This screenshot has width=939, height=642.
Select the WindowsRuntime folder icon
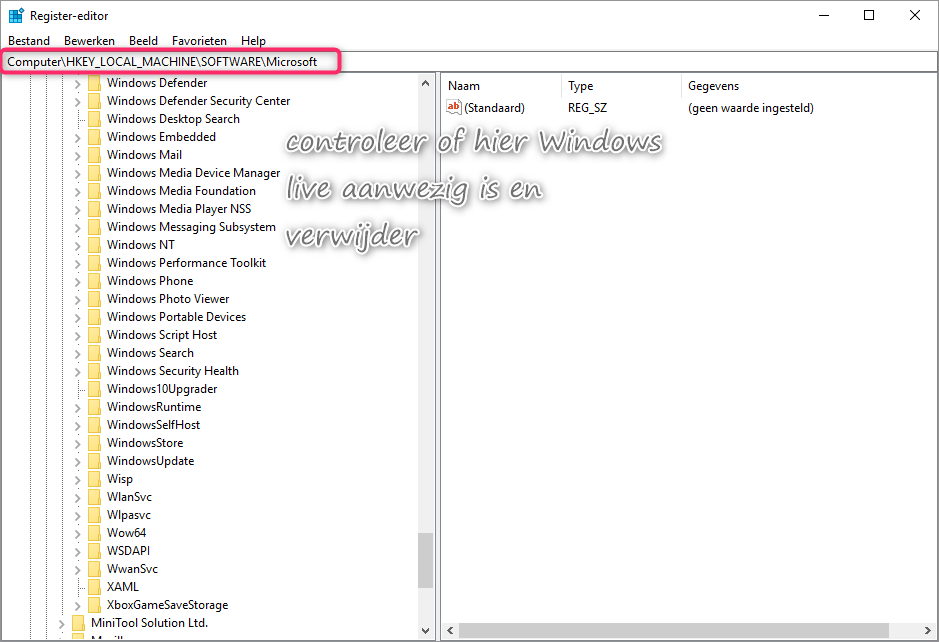[94, 407]
